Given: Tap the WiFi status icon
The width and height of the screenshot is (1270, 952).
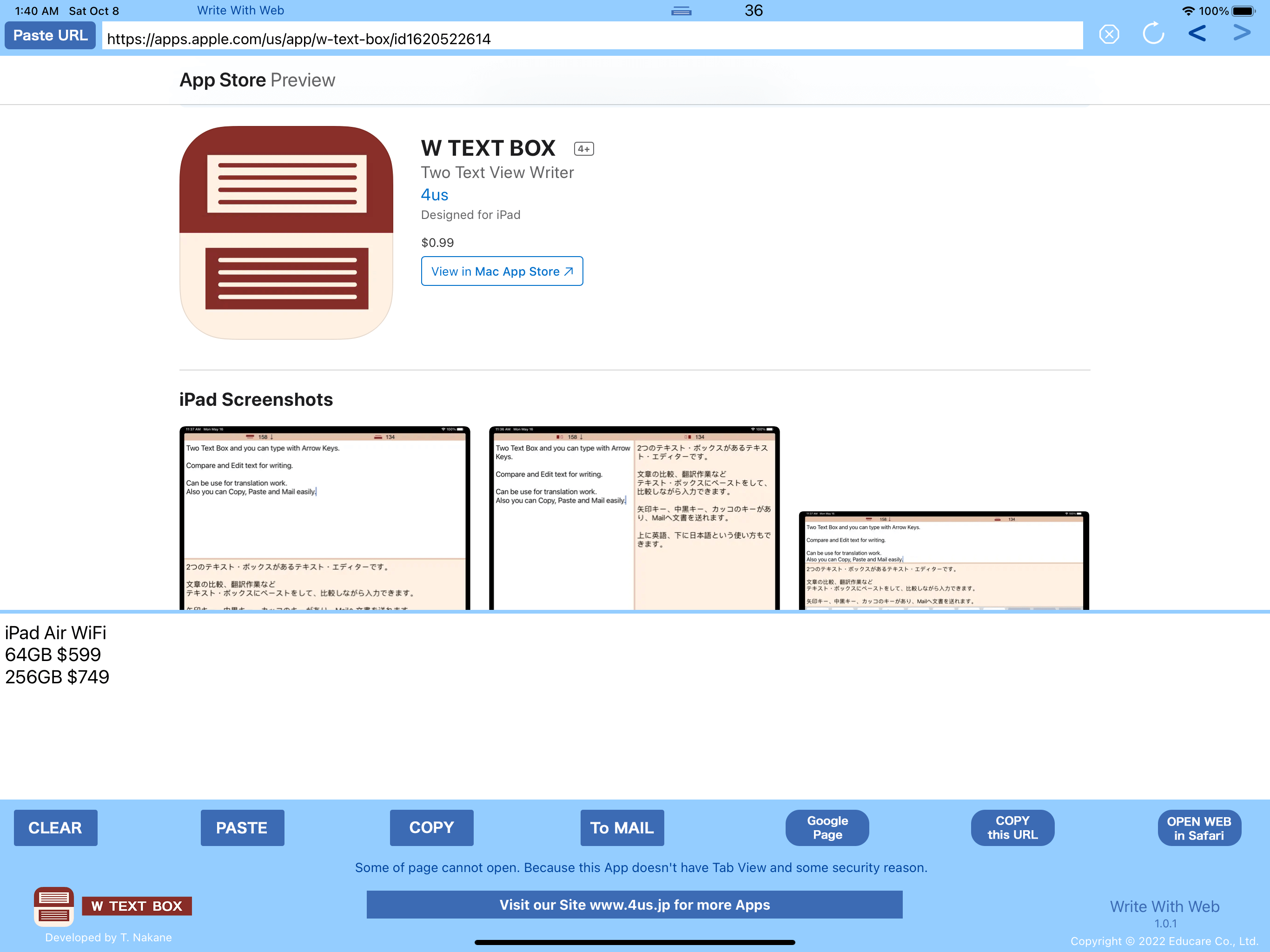Looking at the screenshot, I should (x=1189, y=11).
